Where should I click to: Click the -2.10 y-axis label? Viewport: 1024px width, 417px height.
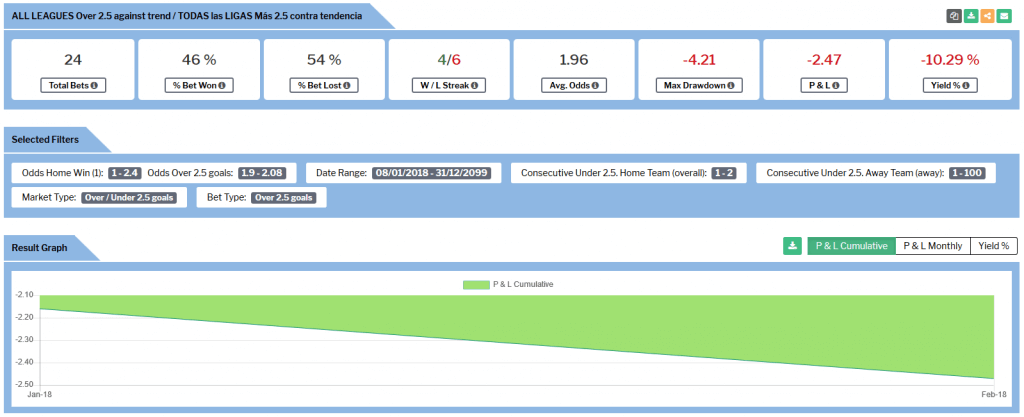point(24,295)
